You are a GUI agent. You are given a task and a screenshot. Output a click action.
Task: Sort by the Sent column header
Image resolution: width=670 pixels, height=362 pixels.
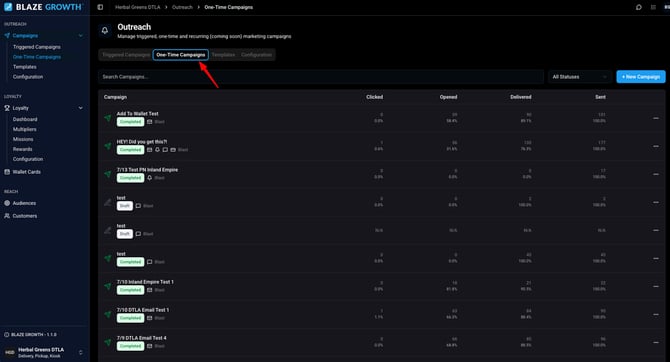[600, 97]
